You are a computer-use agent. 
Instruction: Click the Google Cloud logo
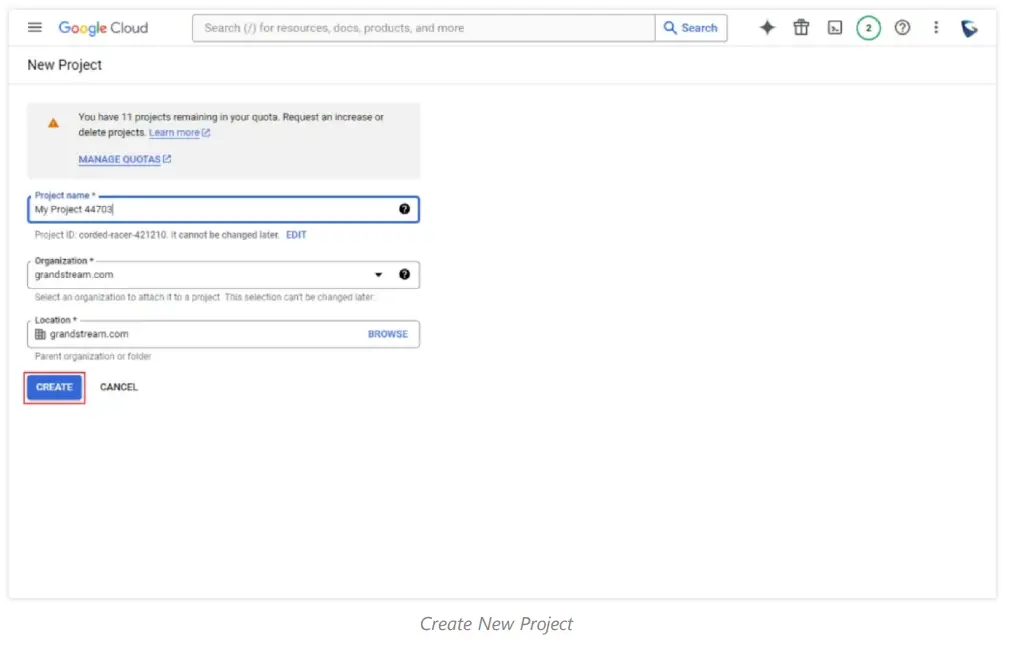[103, 28]
